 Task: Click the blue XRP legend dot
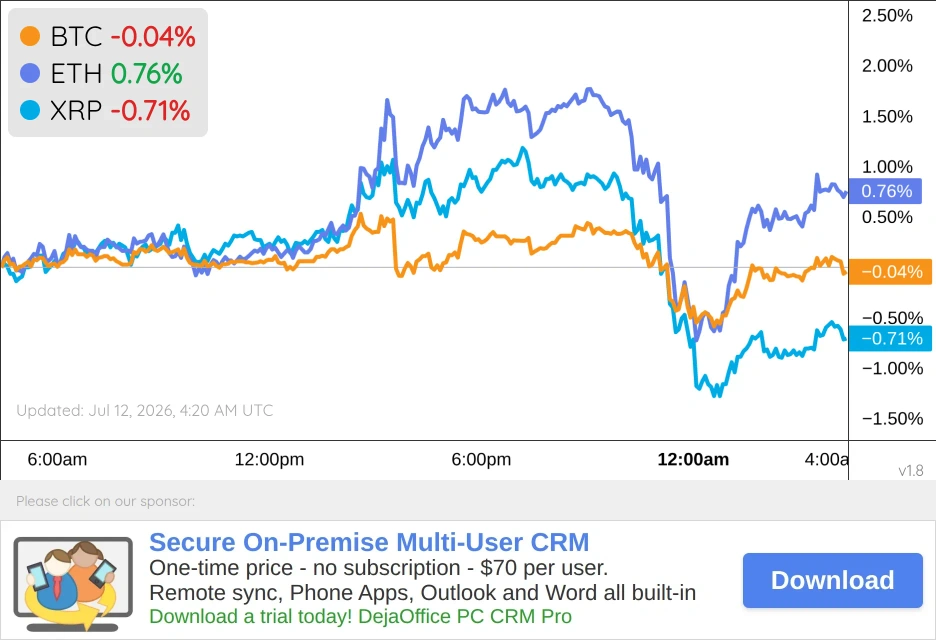30,110
